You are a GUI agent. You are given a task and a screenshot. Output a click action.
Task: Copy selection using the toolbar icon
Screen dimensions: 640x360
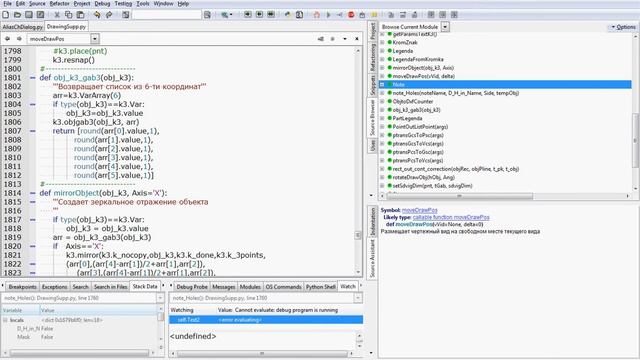69,15
